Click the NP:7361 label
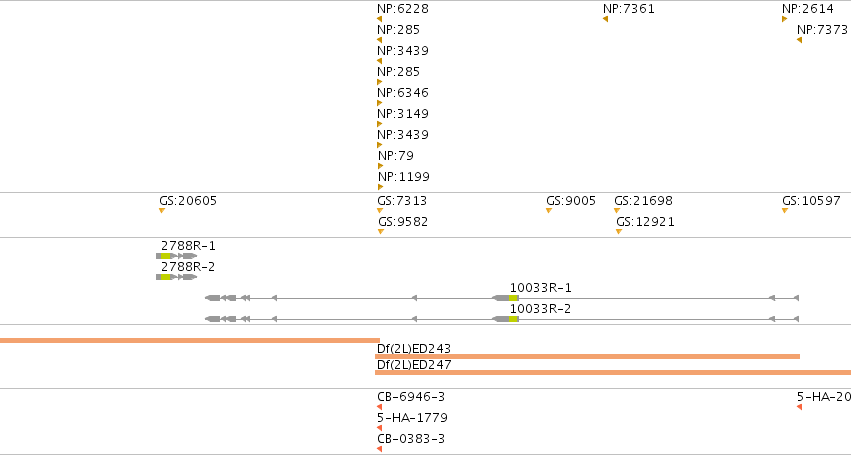851x455 pixels. click(x=628, y=9)
